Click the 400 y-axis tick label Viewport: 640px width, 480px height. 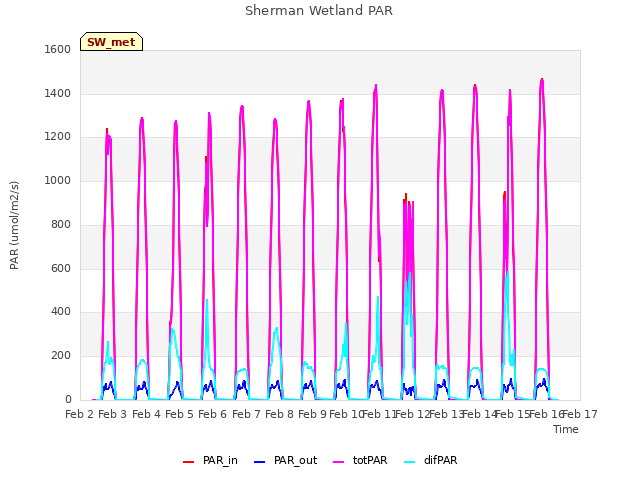click(x=61, y=312)
